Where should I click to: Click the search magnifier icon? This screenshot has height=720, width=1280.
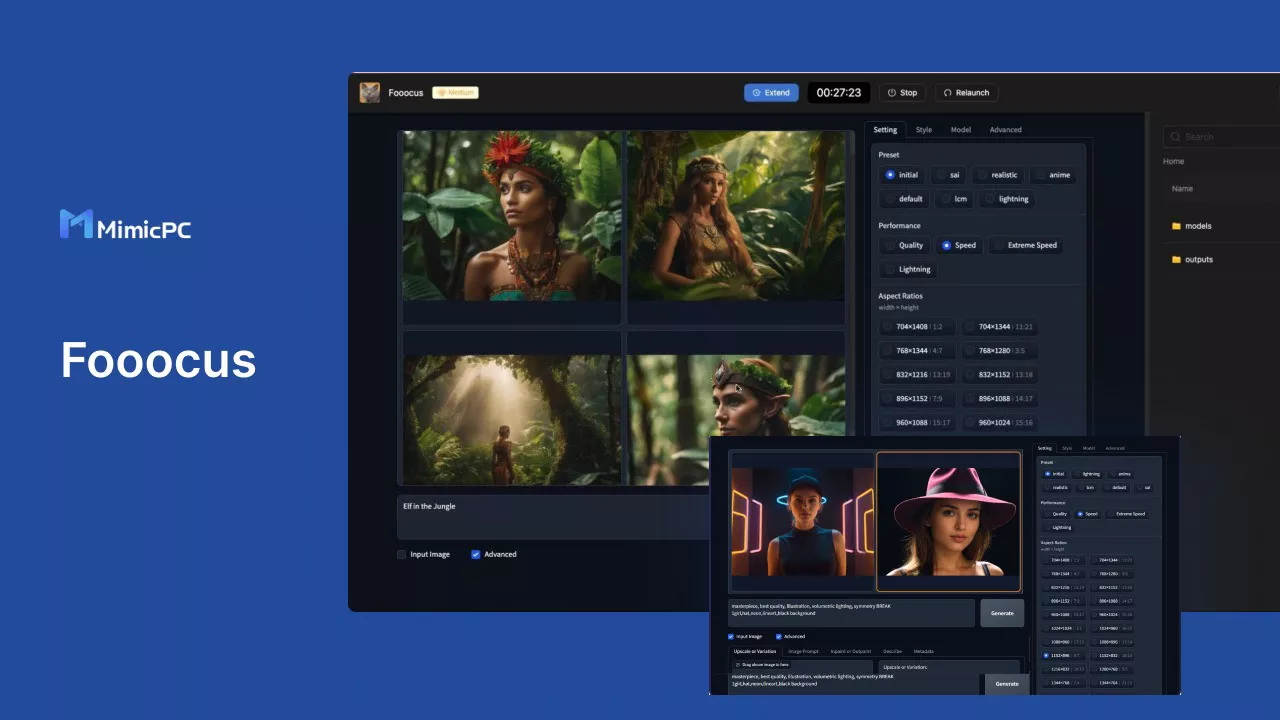[x=1176, y=137]
